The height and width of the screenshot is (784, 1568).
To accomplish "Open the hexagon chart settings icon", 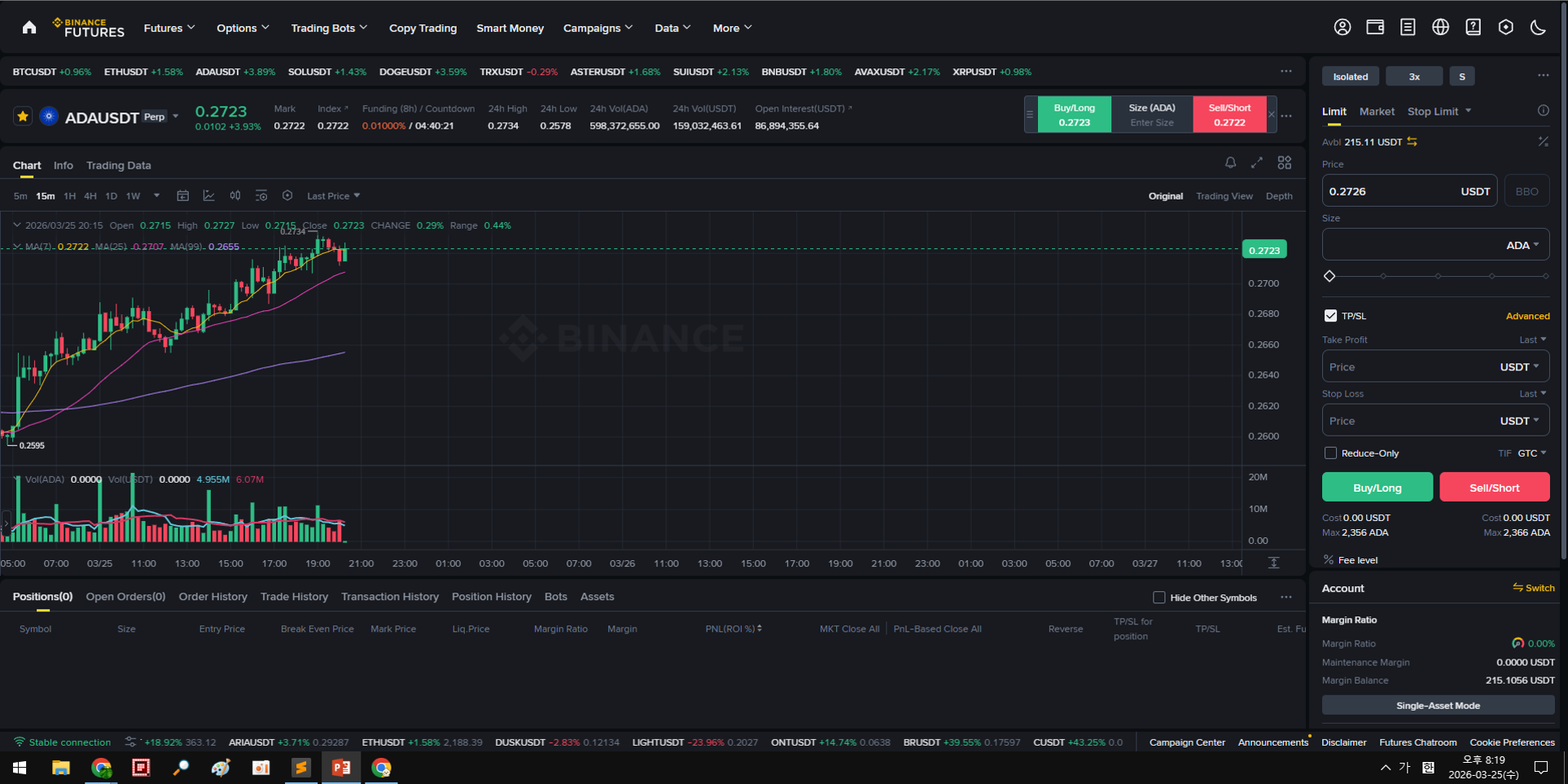I will [287, 195].
